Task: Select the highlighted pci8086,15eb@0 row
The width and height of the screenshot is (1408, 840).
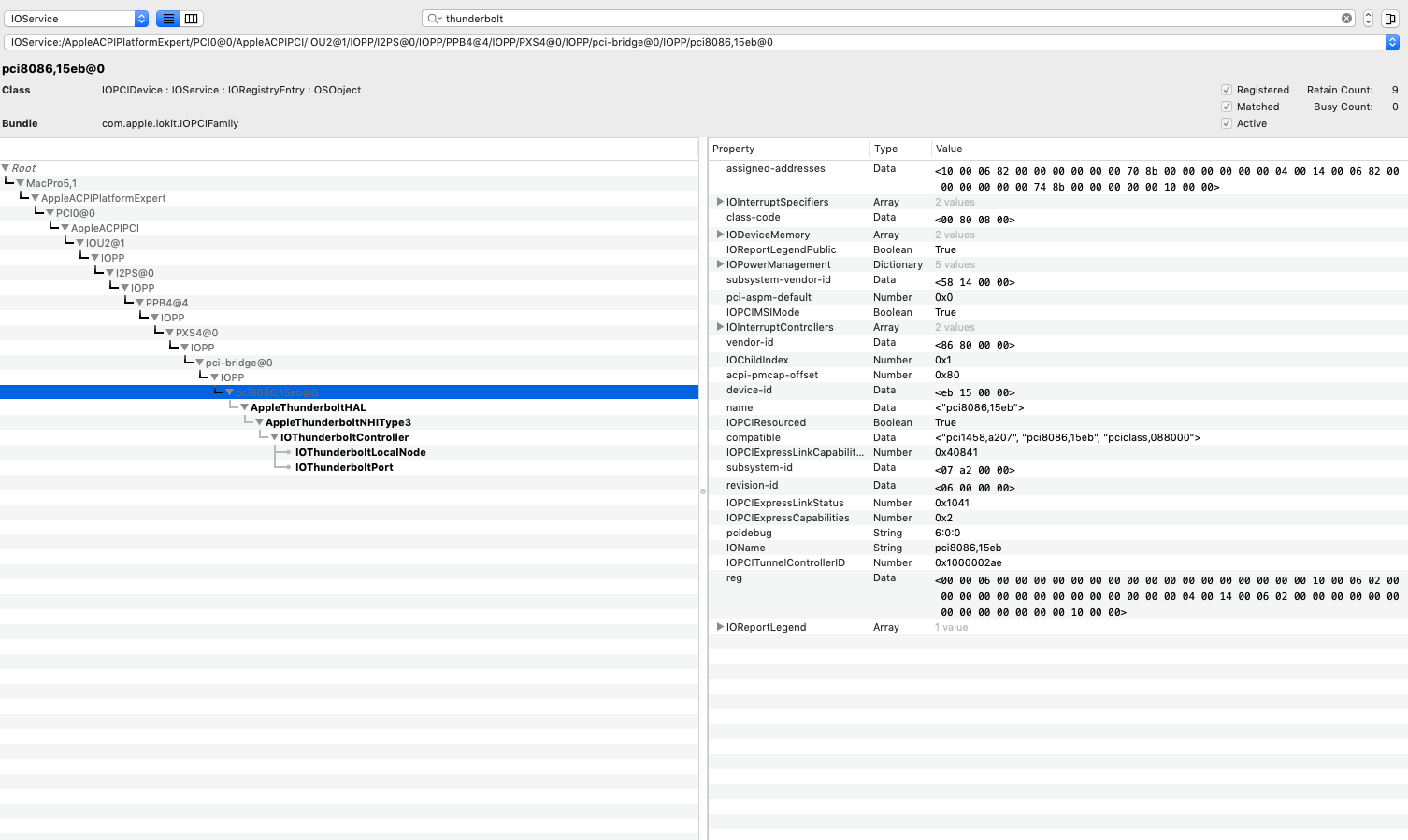Action: pyautogui.click(x=349, y=392)
